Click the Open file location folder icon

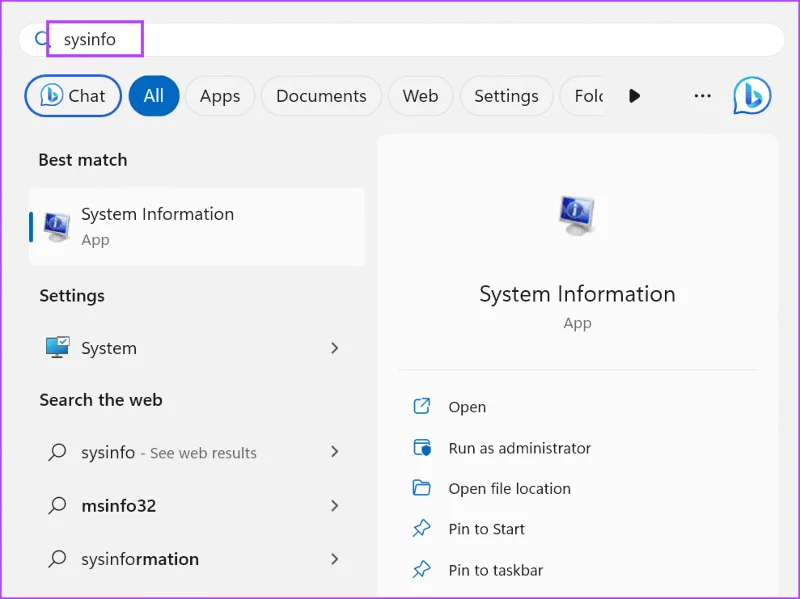(421, 488)
